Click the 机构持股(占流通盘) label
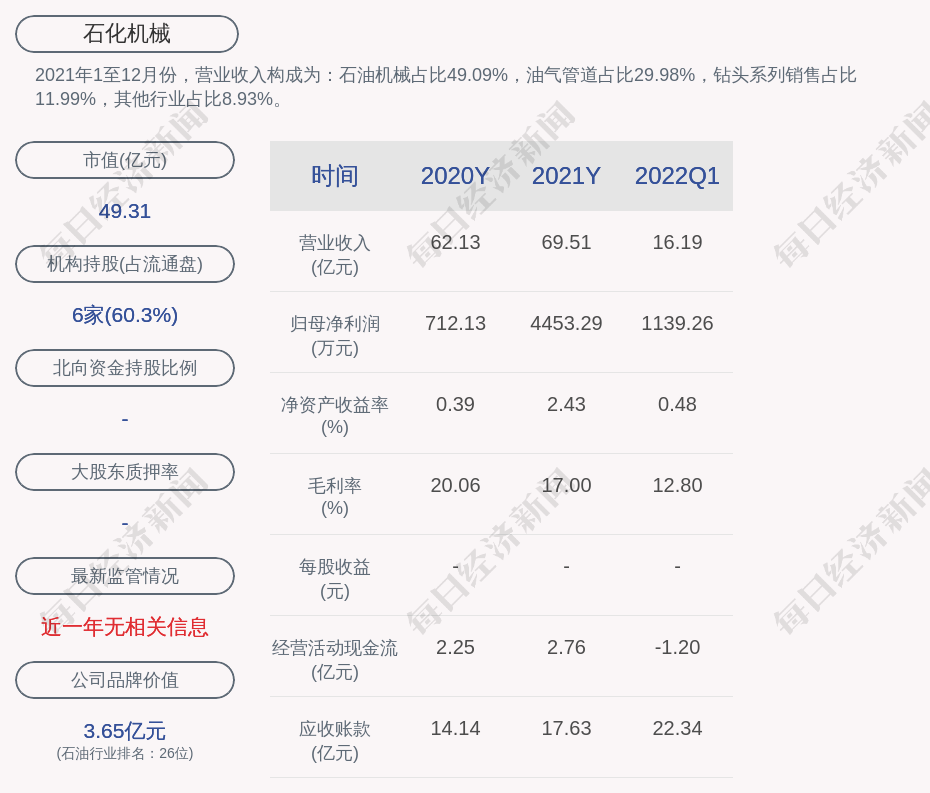 coord(125,264)
